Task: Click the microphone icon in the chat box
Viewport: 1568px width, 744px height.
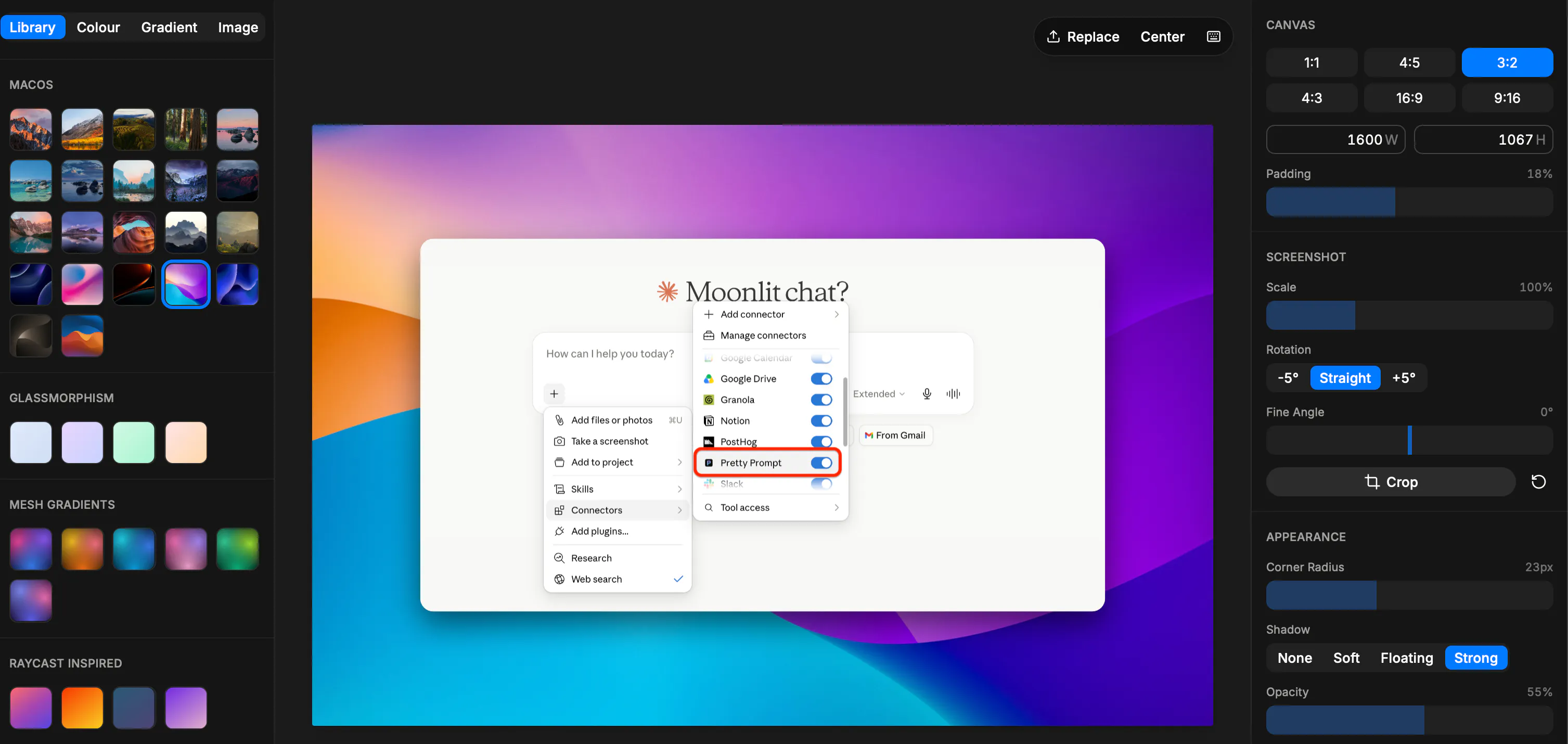Action: 927,393
